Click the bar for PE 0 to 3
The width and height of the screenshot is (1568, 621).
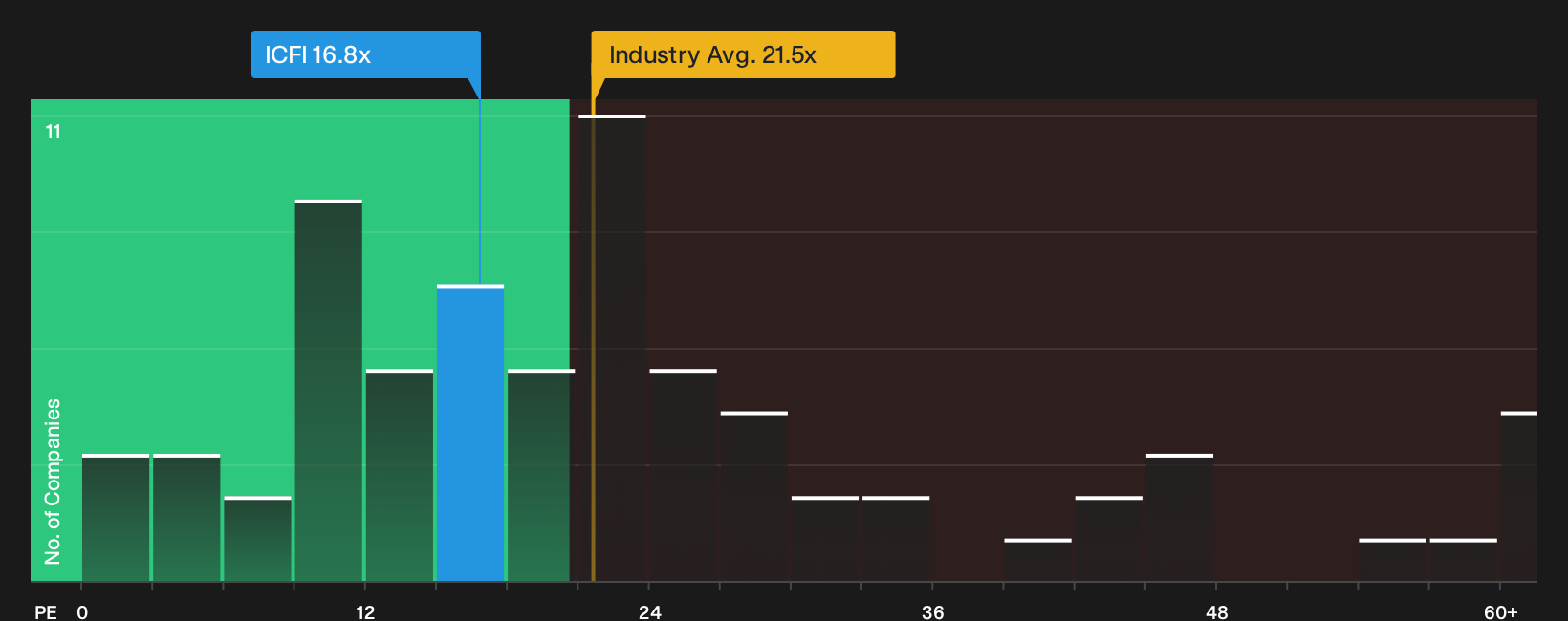(116, 518)
